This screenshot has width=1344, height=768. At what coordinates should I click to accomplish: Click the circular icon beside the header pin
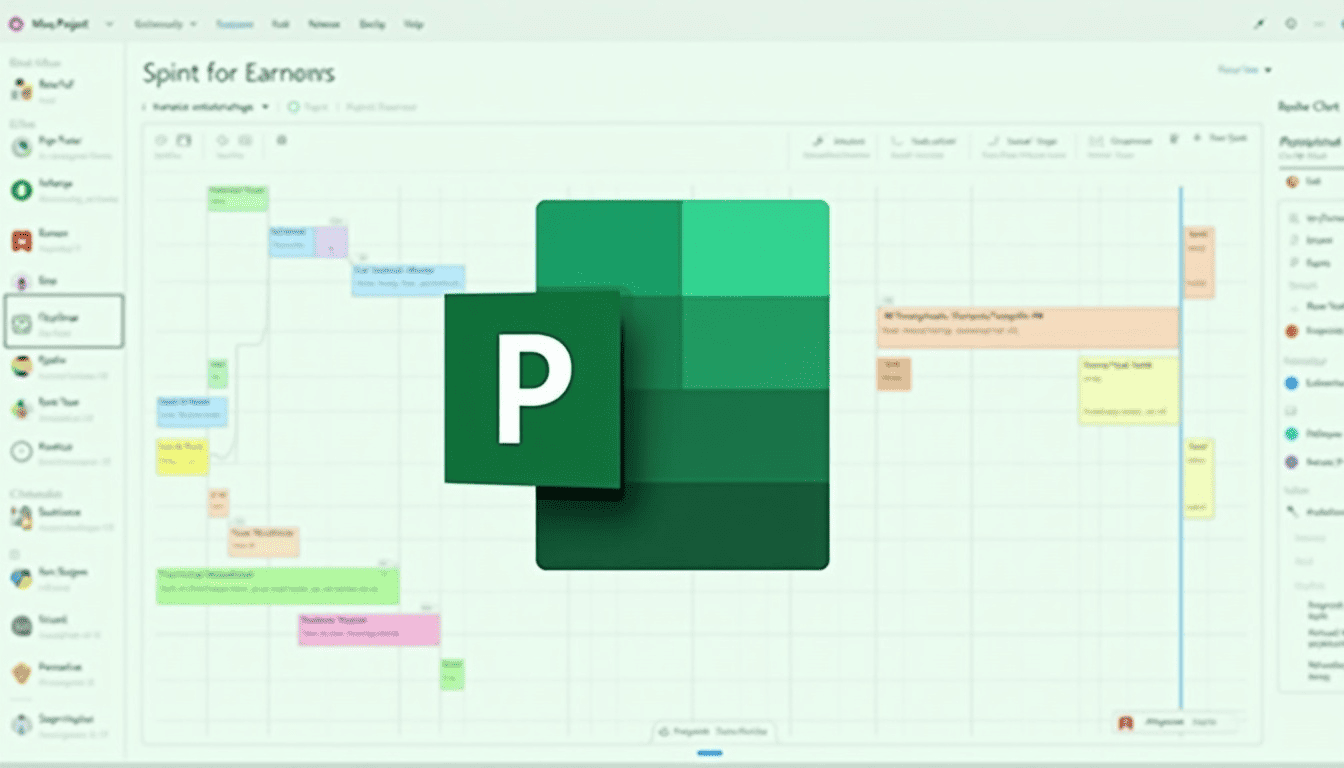[1292, 24]
